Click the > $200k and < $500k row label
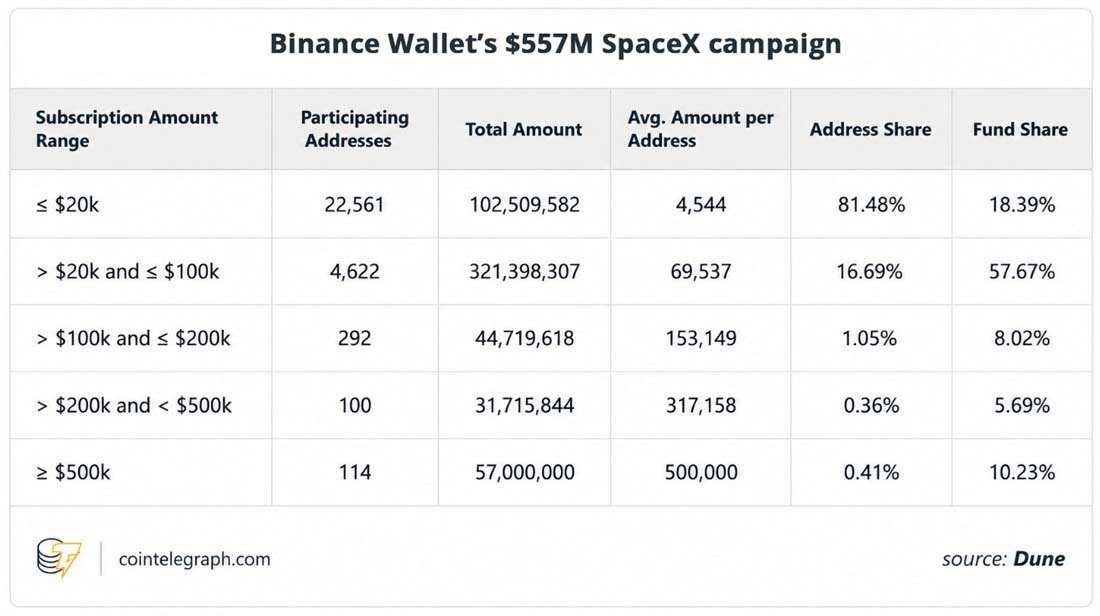This screenshot has width=1100, height=616. 134,406
